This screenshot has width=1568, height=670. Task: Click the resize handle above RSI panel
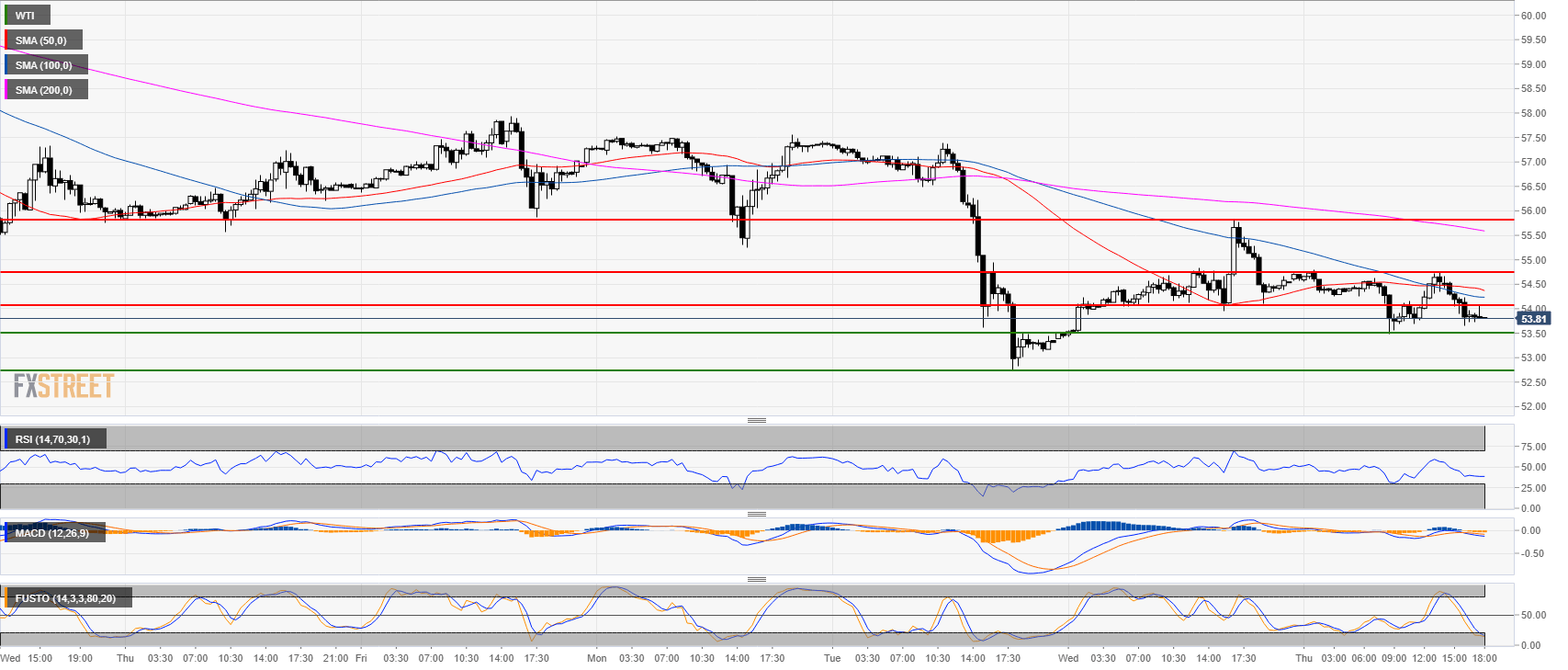point(756,420)
